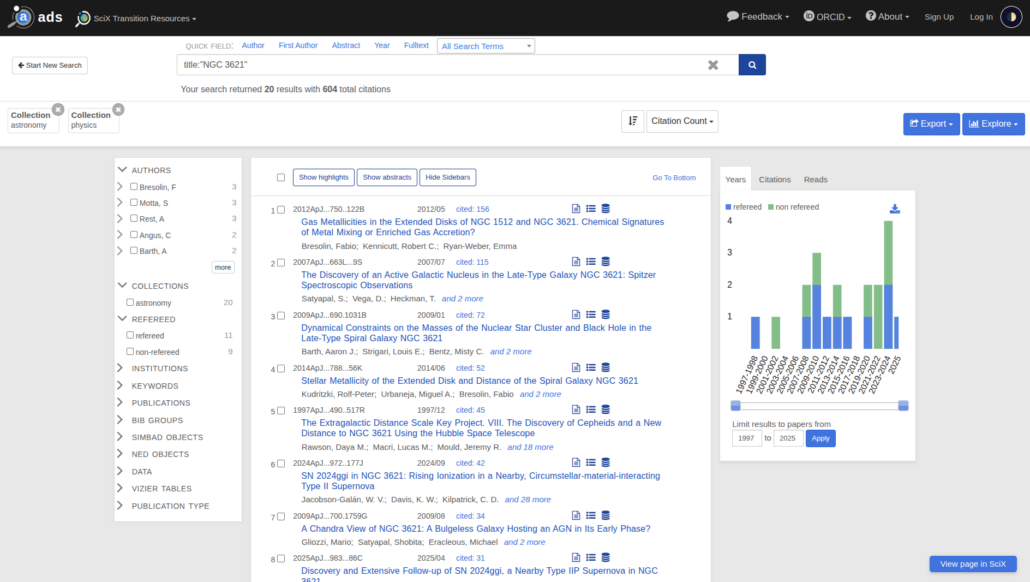Open references list icon for result 2
Viewport: 1030px width, 582px height.
591,263
